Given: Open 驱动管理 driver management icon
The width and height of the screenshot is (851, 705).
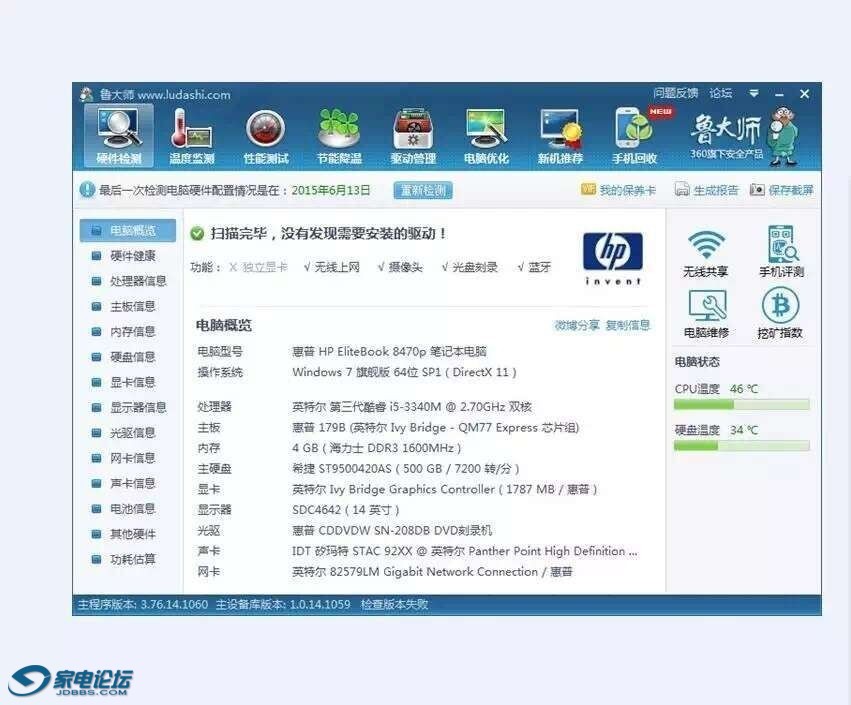Looking at the screenshot, I should 412,135.
